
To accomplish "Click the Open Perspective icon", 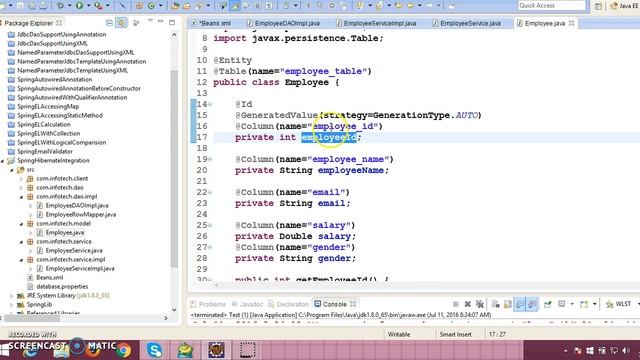I will coord(598,6).
